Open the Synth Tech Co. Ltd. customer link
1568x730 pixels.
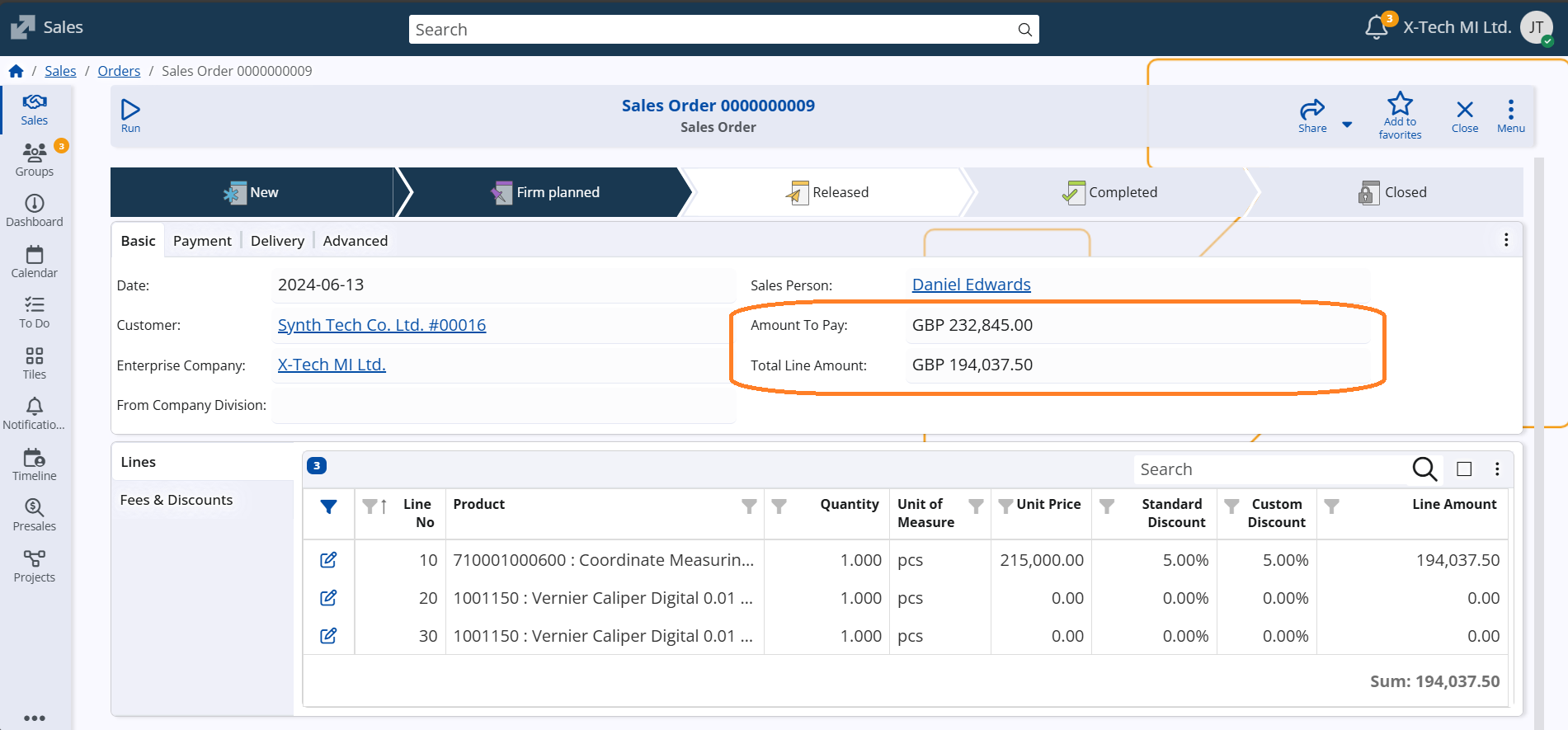pyautogui.click(x=382, y=325)
